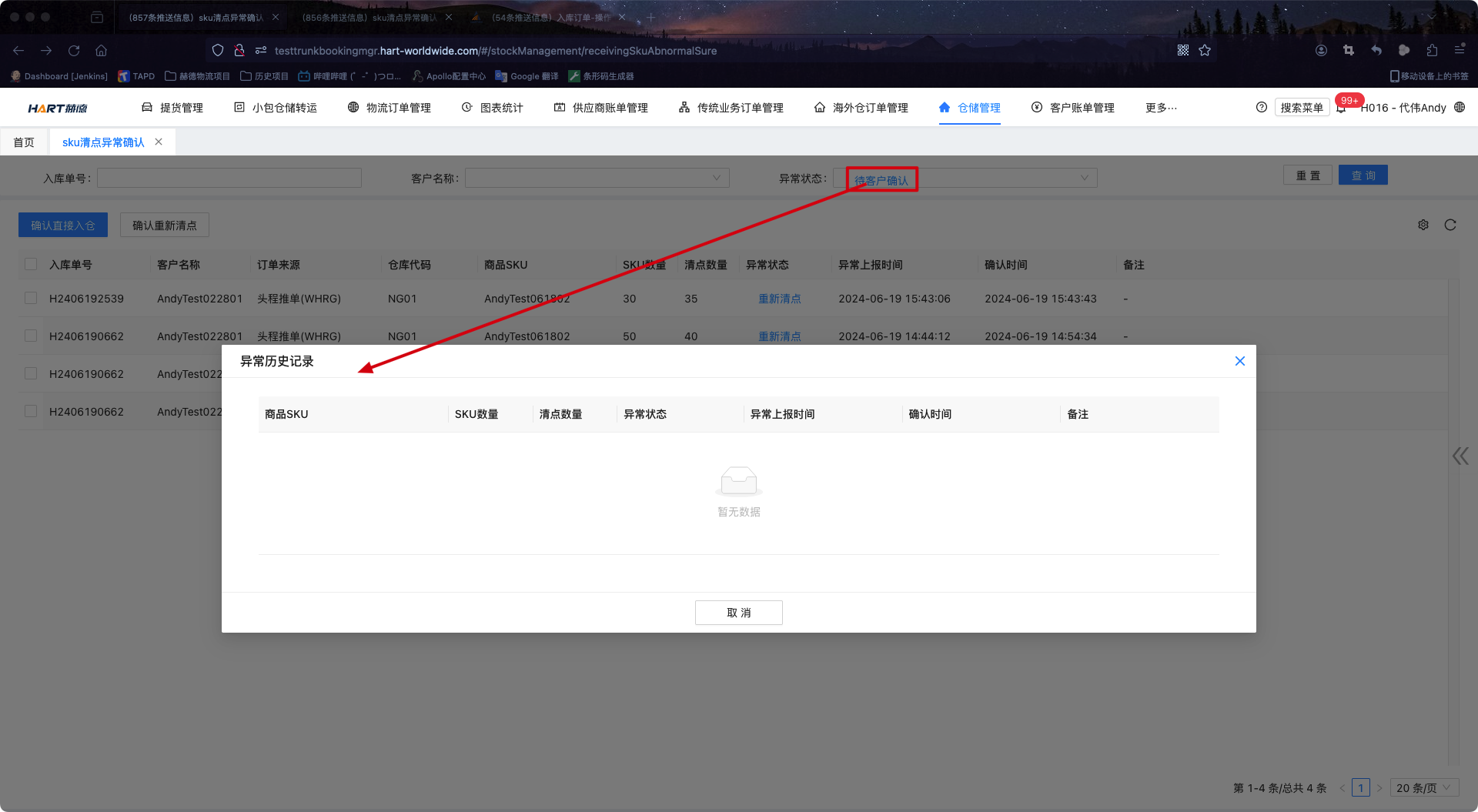Image resolution: width=1478 pixels, height=812 pixels.
Task: Open the 仓储管理 menu
Action: tap(970, 108)
